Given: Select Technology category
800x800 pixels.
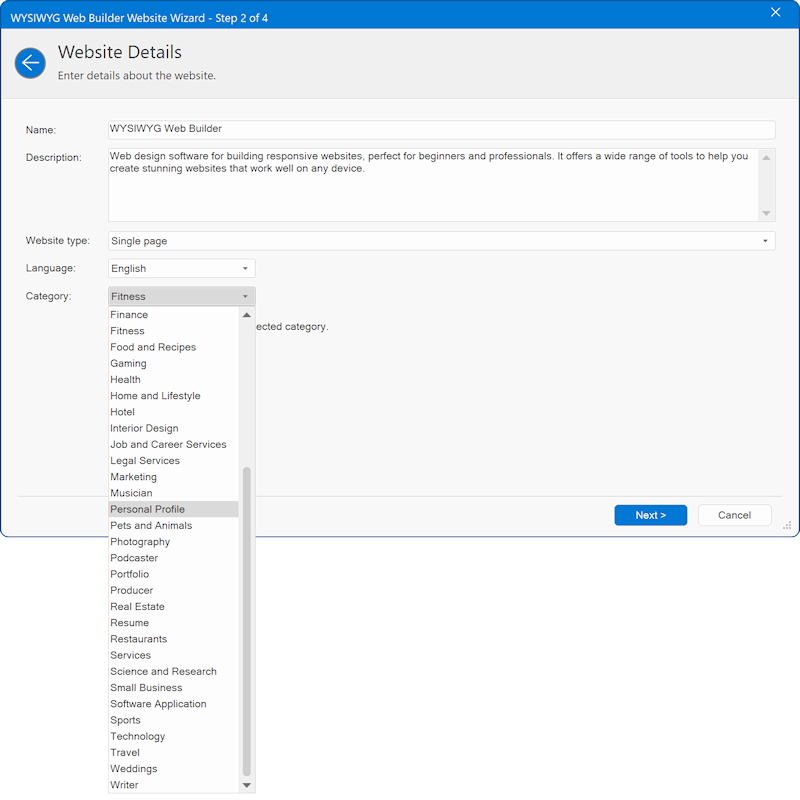Looking at the screenshot, I should click(173, 737).
